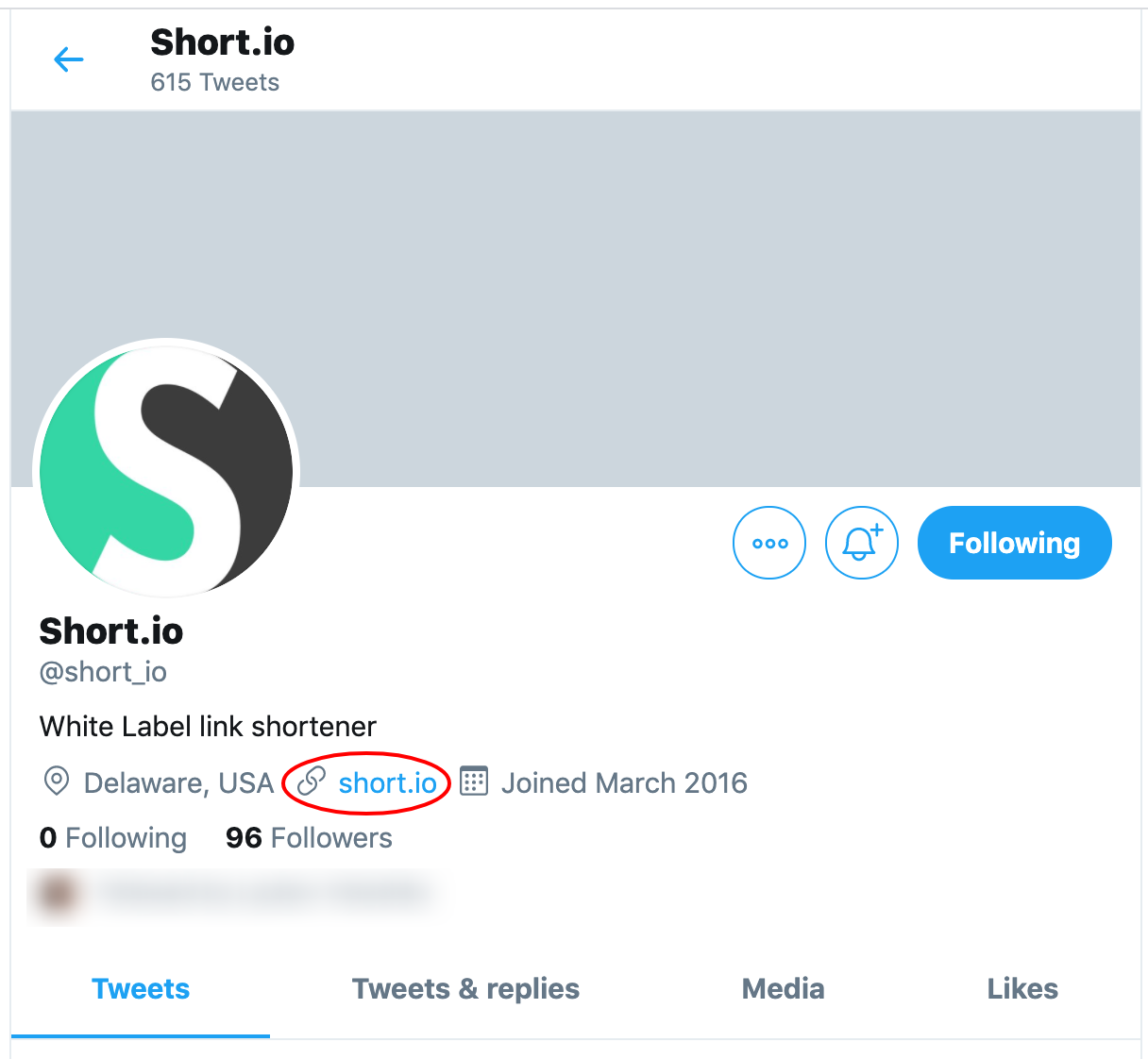The height and width of the screenshot is (1059, 1148).
Task: Open the Media tab
Action: click(783, 988)
